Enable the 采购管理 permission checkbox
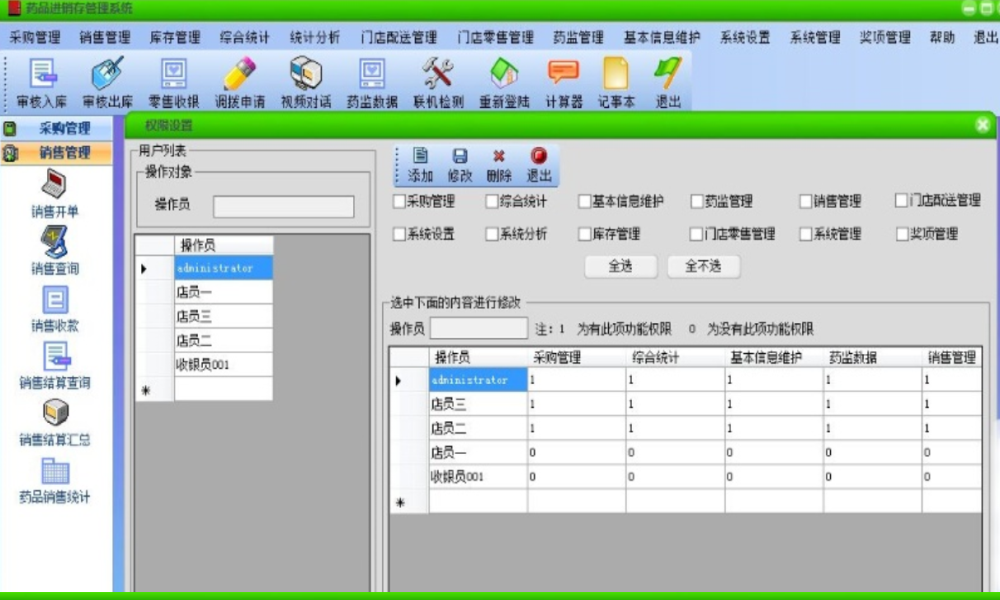The width and height of the screenshot is (1000, 600). click(x=400, y=201)
